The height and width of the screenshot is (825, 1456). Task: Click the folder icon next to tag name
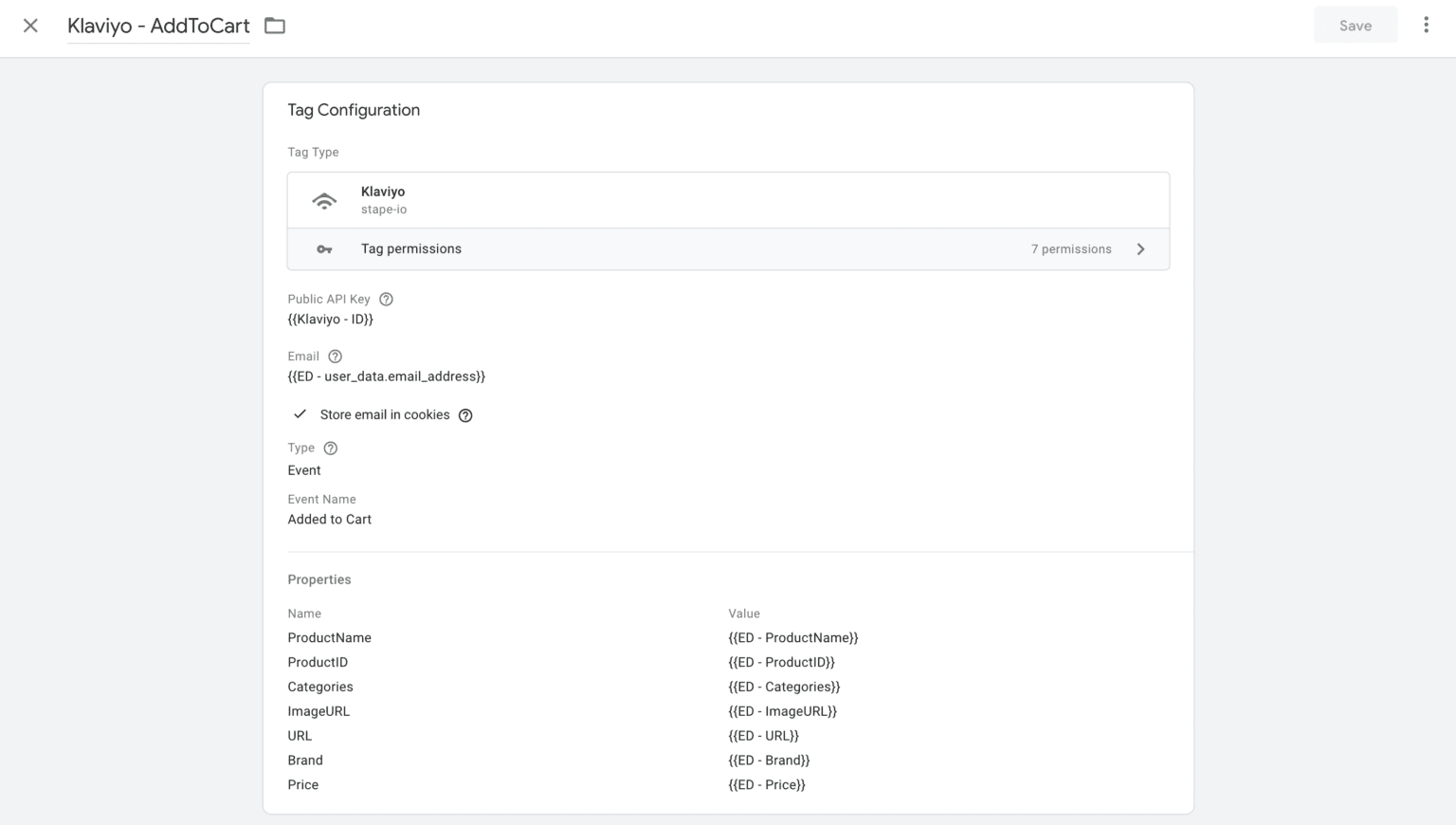point(275,26)
